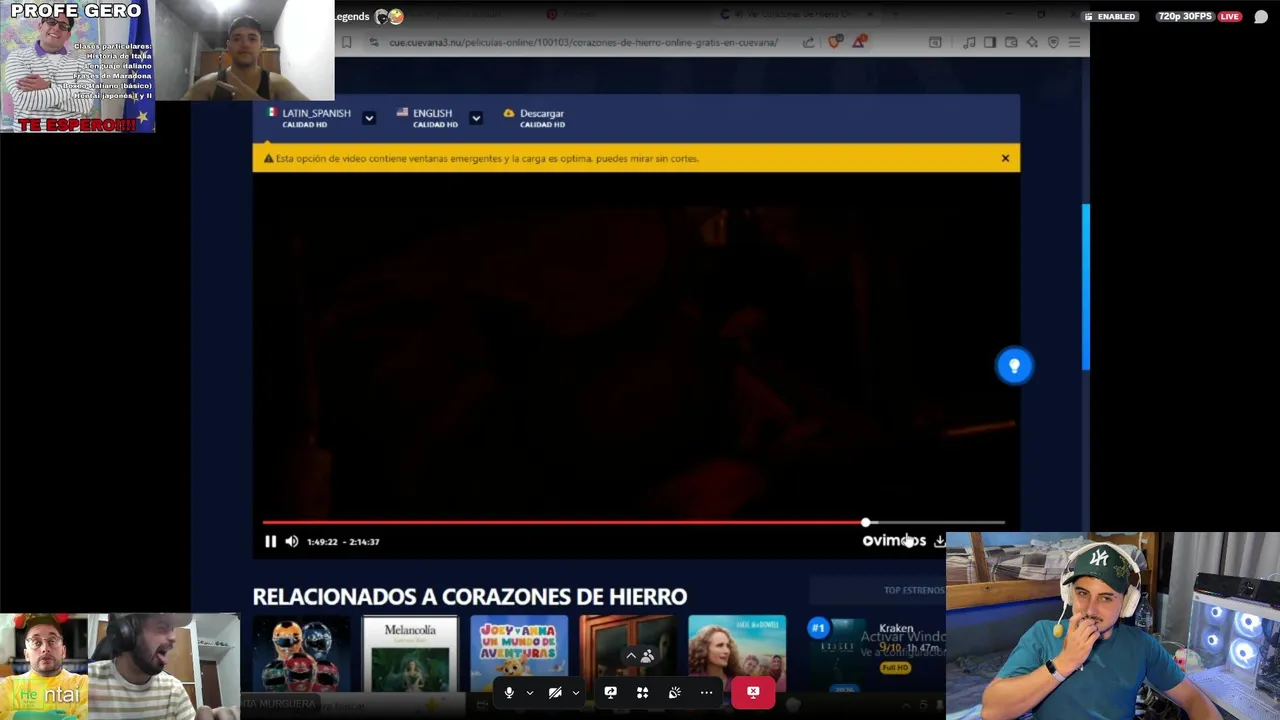Image resolution: width=1280 pixels, height=720 pixels.
Task: Click the screen share icon
Action: pyautogui.click(x=610, y=692)
